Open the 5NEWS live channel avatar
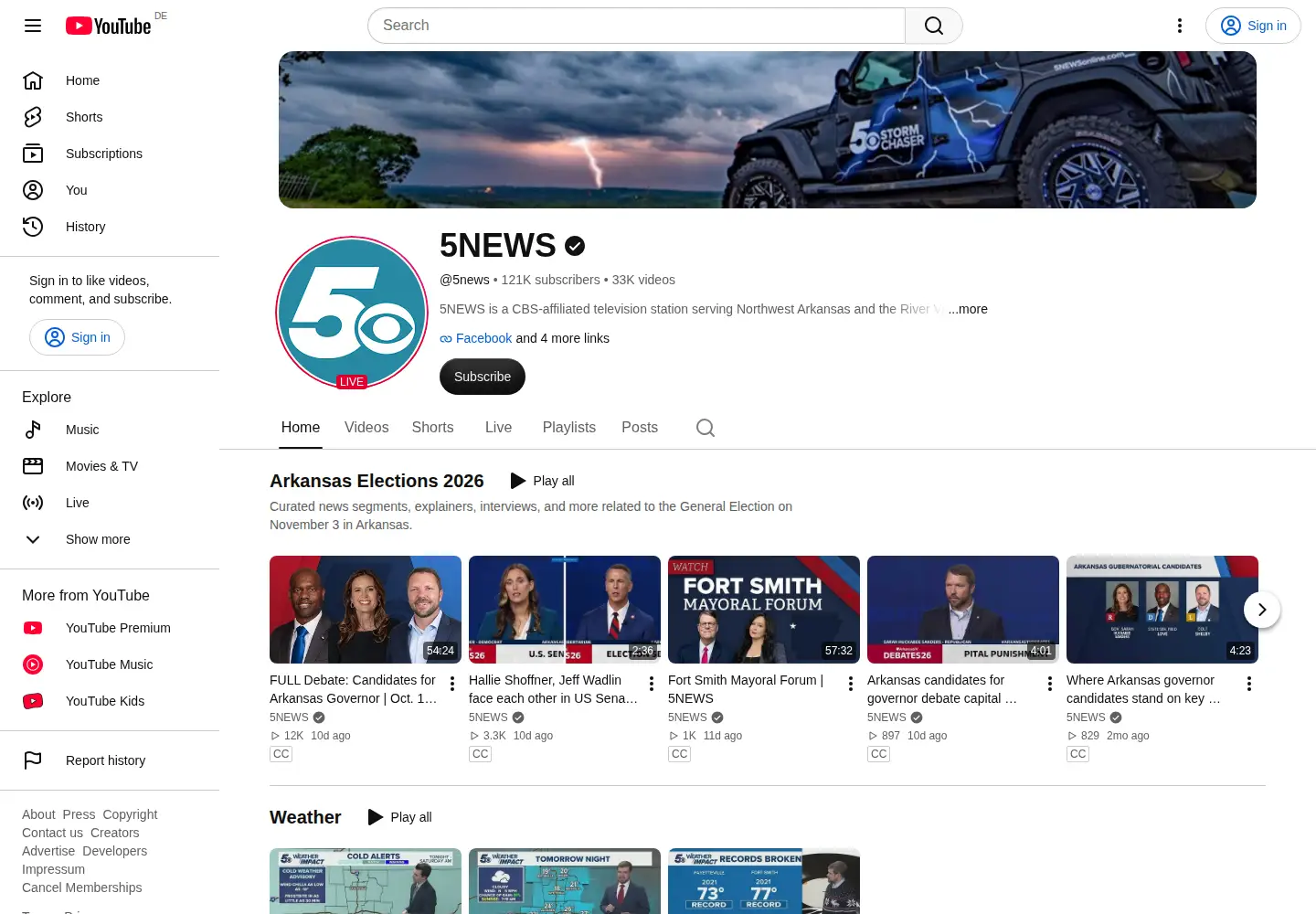The height and width of the screenshot is (914, 1316). coord(352,313)
